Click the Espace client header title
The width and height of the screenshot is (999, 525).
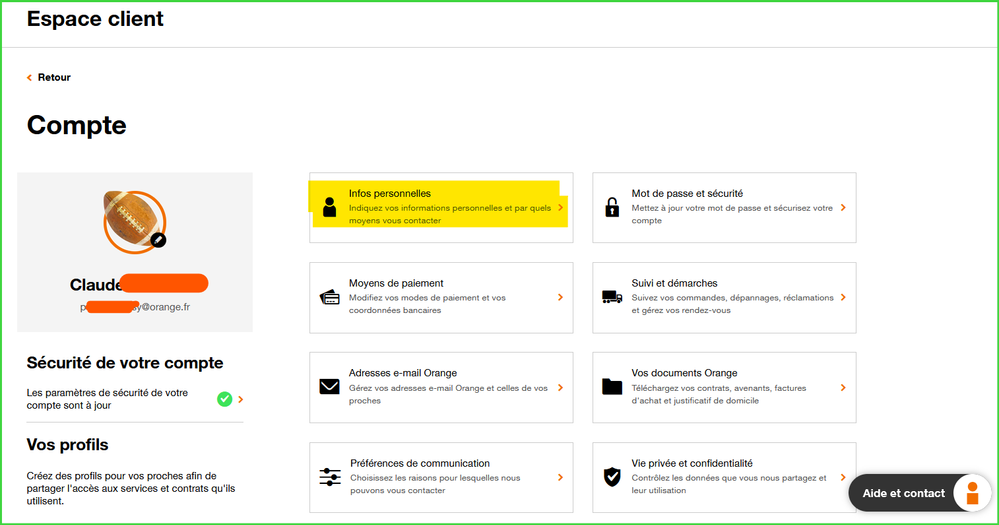(x=95, y=19)
